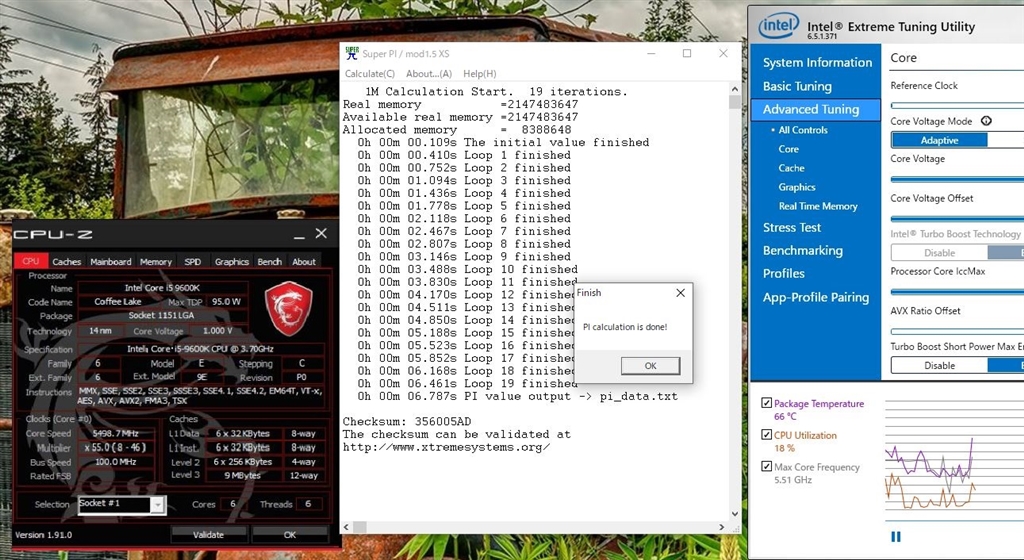Click OK in the Finish dialog
Viewport: 1024px width, 560px height.
650,366
